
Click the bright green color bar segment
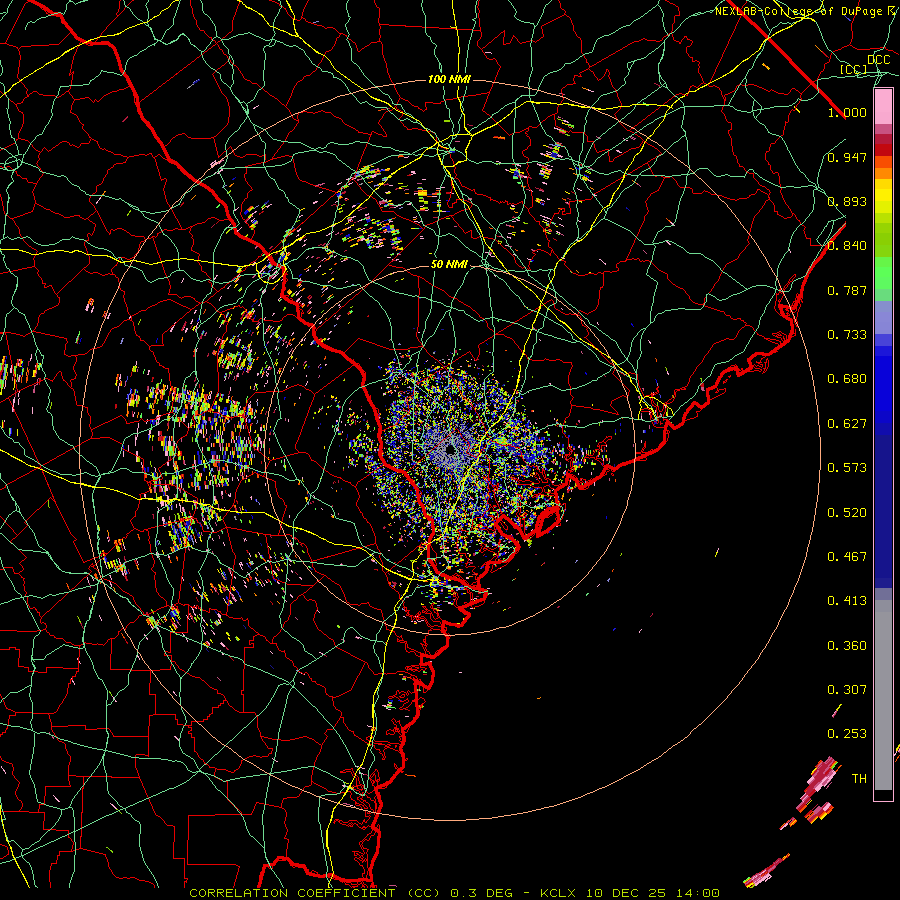point(883,273)
